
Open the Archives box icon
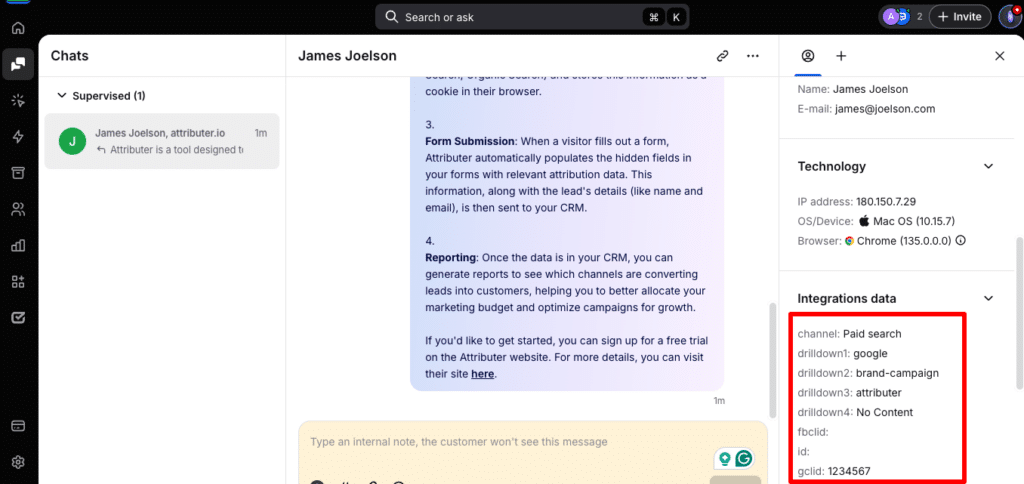point(18,172)
